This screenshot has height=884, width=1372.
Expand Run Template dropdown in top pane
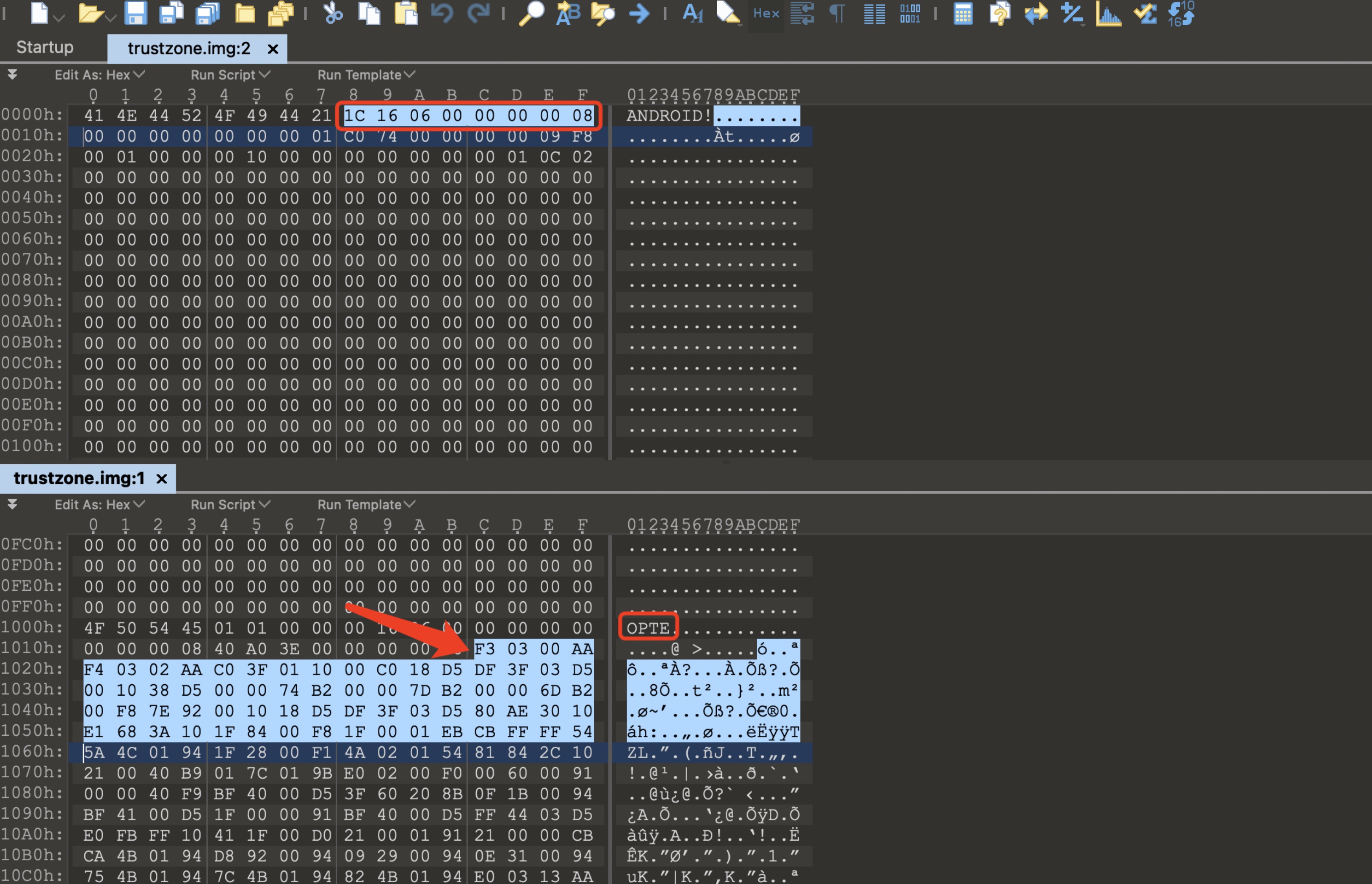(366, 75)
